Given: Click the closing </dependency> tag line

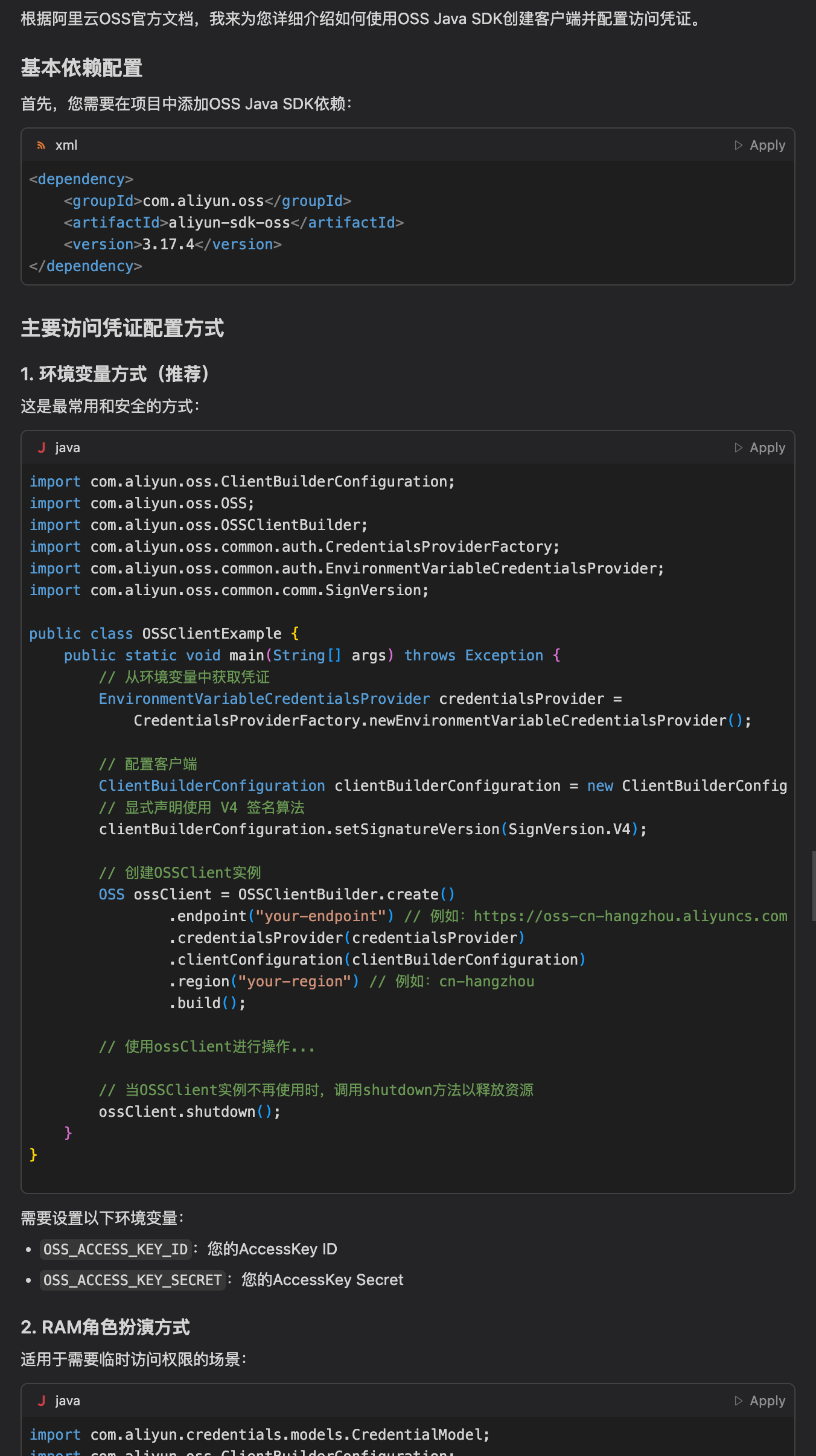Looking at the screenshot, I should 86,266.
